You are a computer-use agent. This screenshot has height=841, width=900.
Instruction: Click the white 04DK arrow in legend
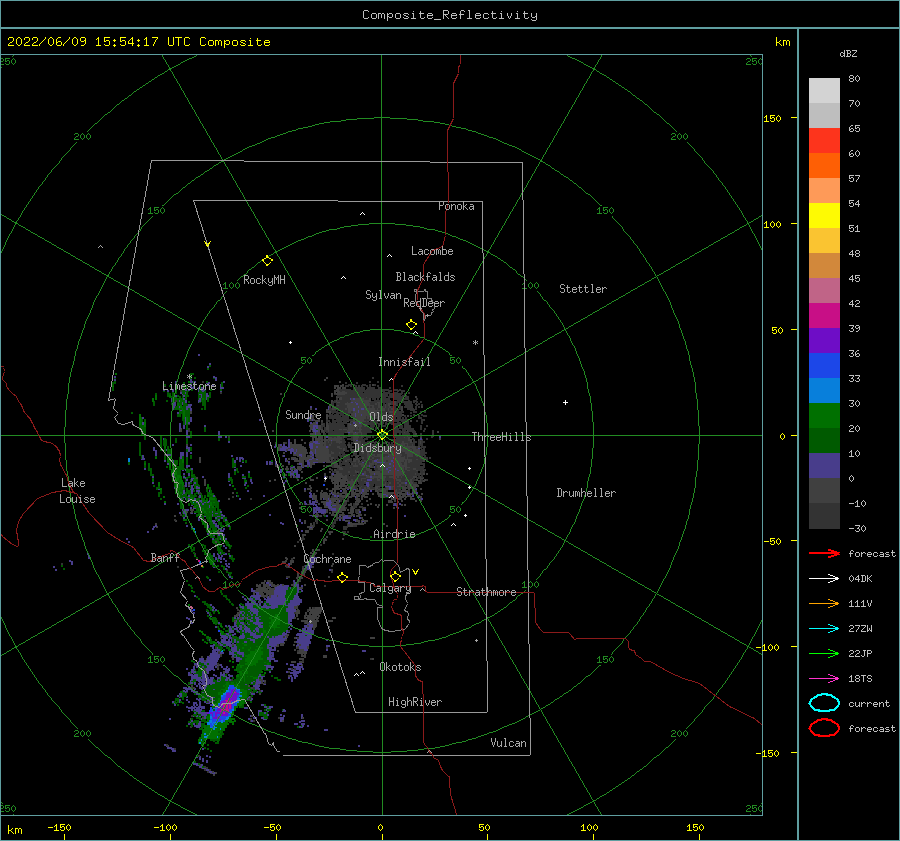click(x=824, y=578)
